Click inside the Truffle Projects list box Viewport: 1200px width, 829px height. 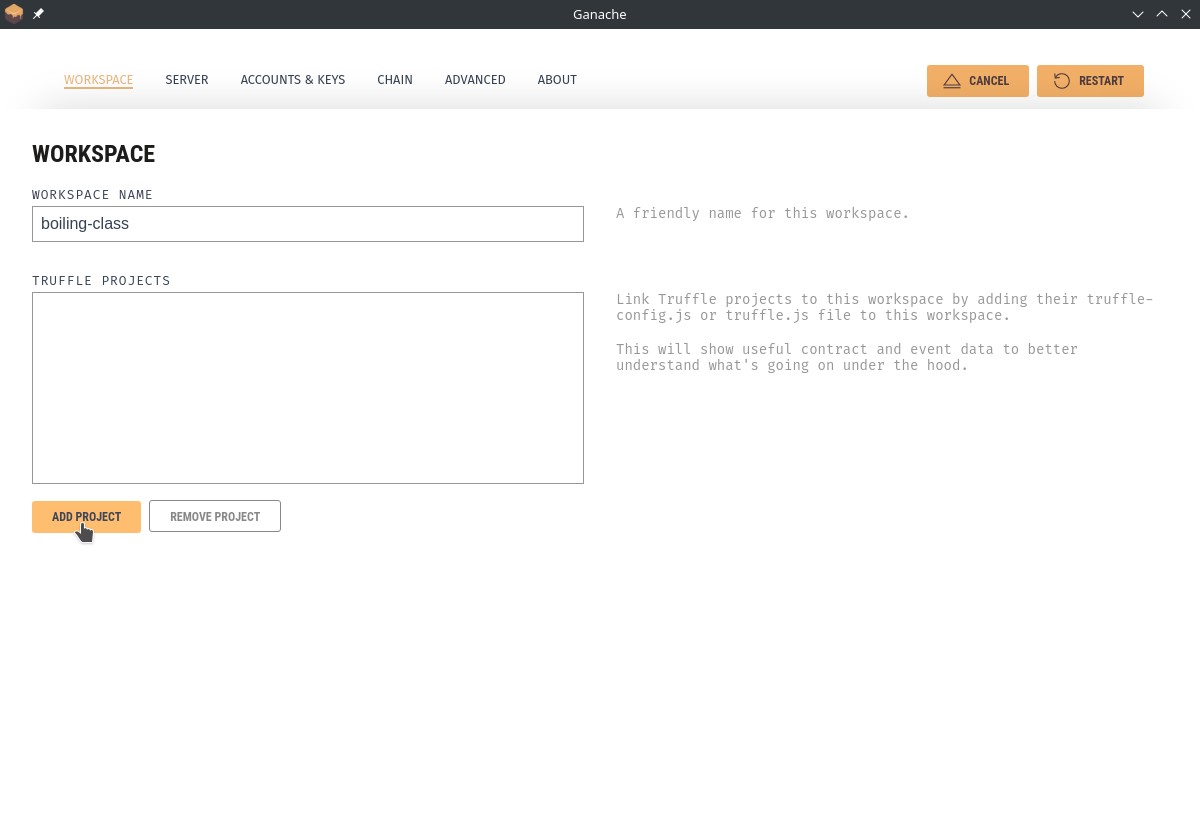click(x=308, y=388)
